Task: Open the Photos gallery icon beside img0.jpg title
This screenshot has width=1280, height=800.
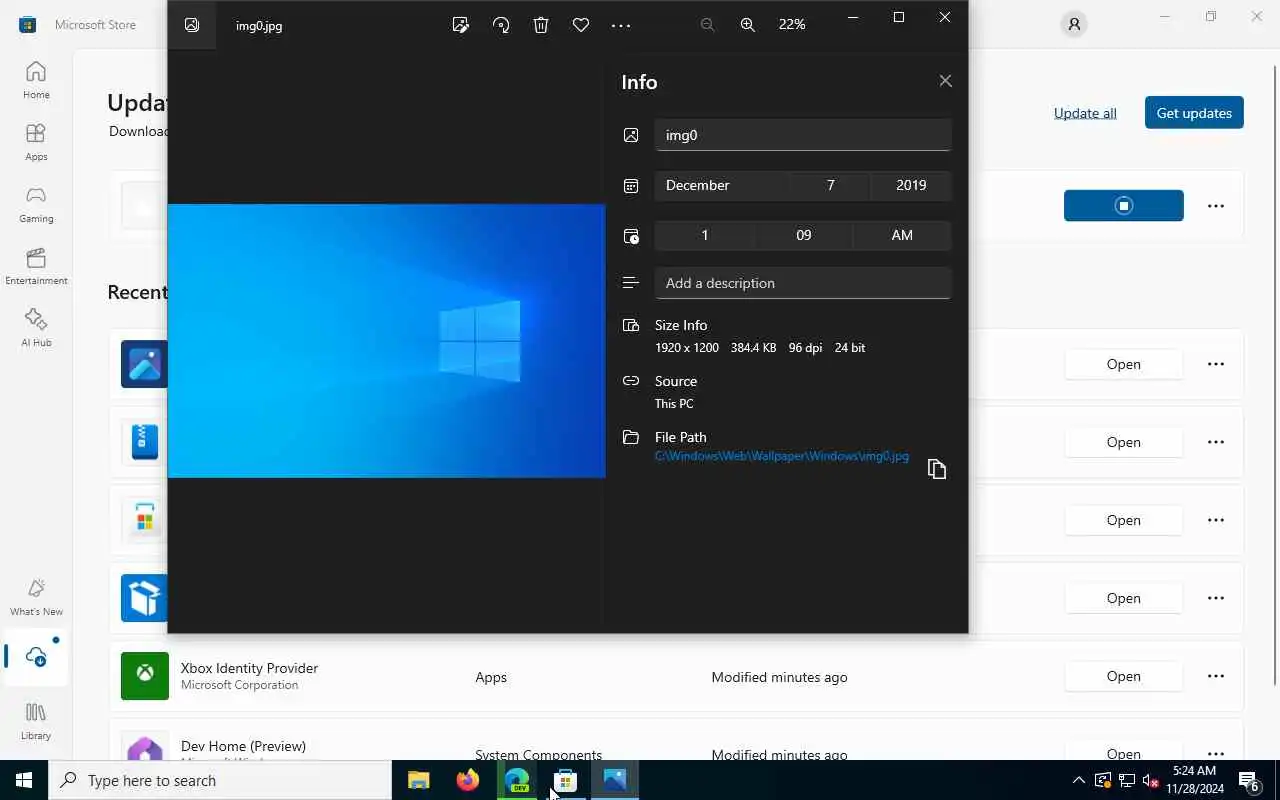Action: tap(192, 25)
